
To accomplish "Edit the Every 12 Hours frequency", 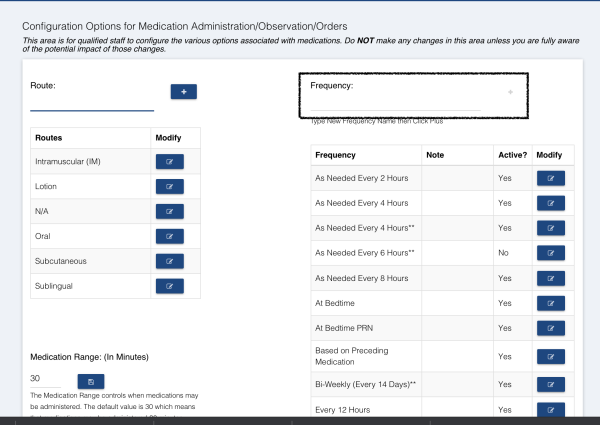I will 550,409.
